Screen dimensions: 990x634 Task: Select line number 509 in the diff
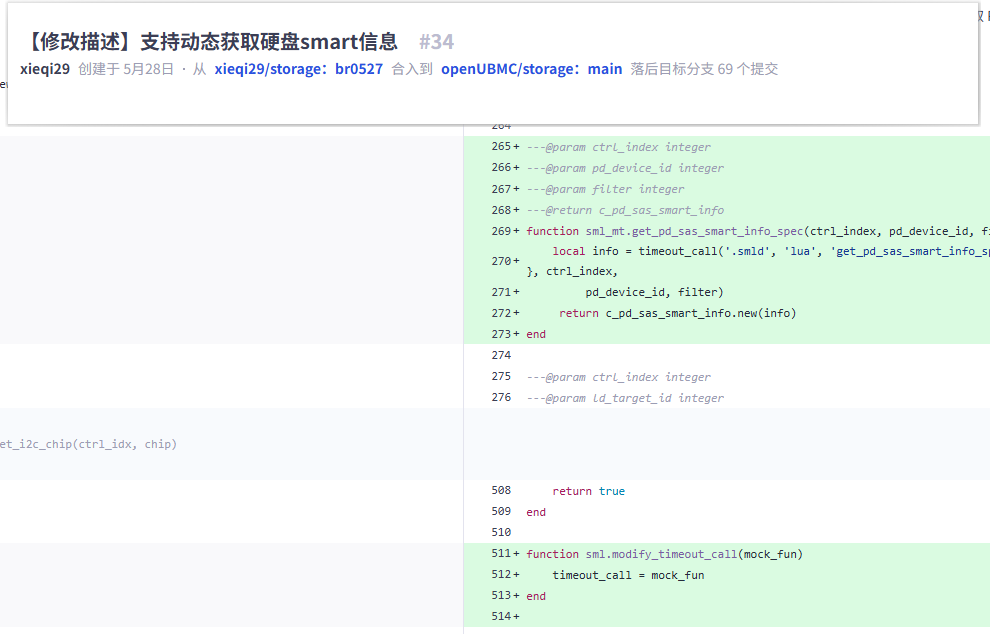[501, 511]
